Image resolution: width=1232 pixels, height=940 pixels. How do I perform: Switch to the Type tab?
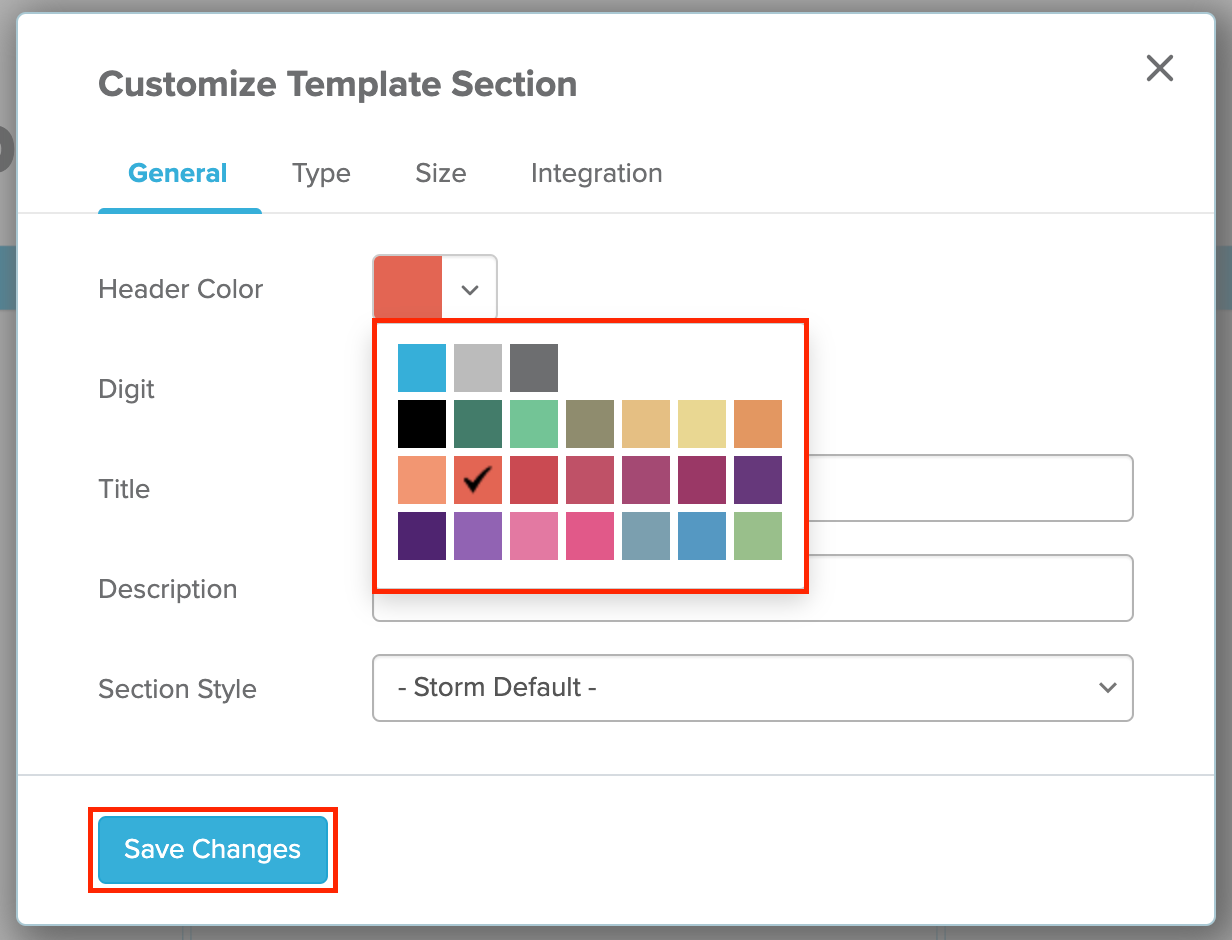(x=321, y=173)
